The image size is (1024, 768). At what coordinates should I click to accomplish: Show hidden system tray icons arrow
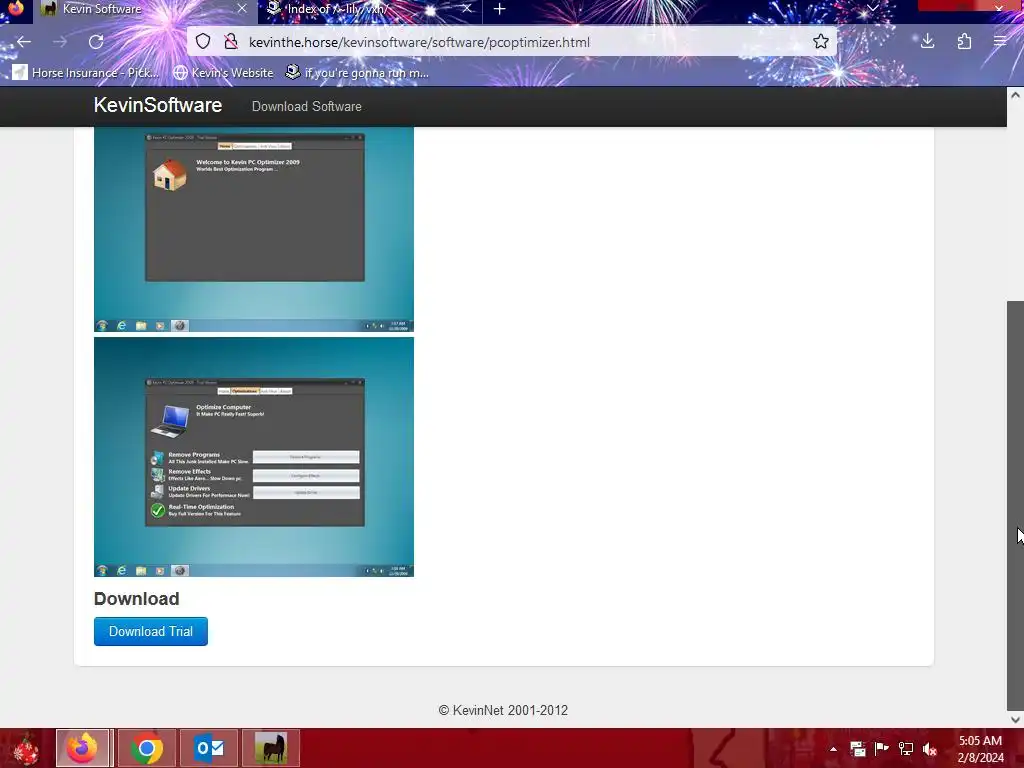(833, 749)
